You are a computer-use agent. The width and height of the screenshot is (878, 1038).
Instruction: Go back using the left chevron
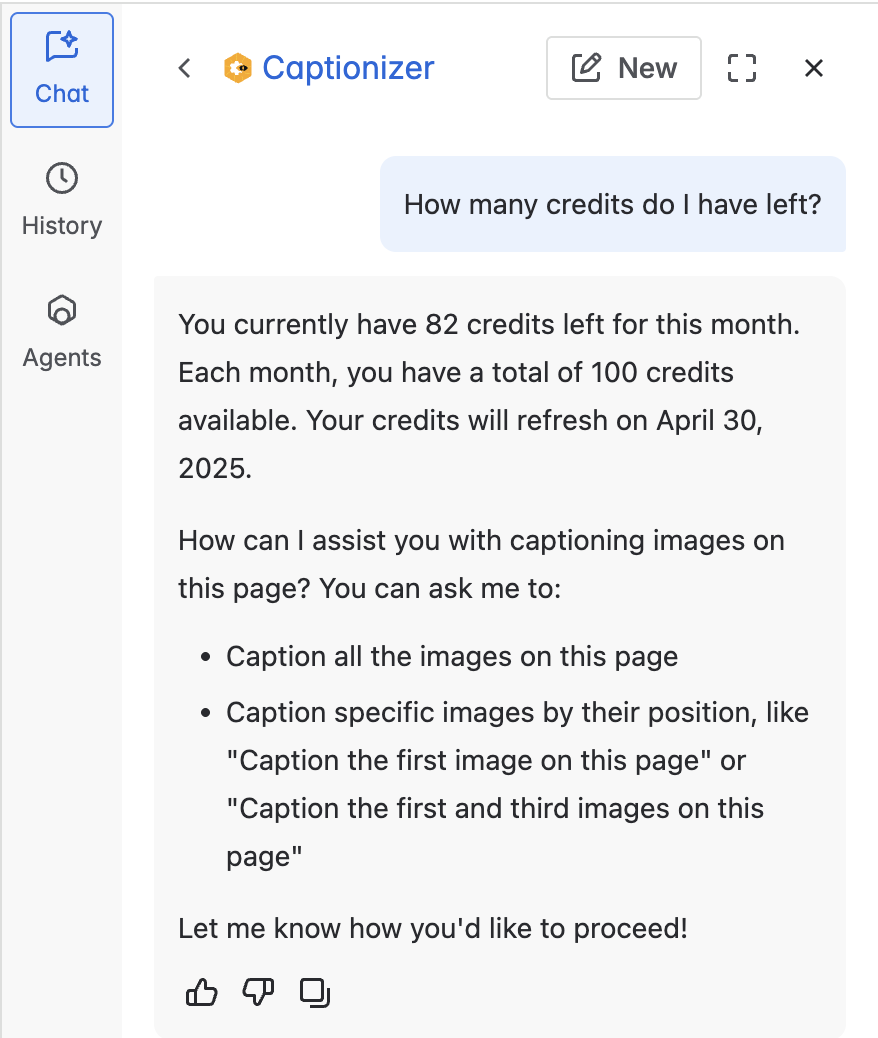point(184,68)
